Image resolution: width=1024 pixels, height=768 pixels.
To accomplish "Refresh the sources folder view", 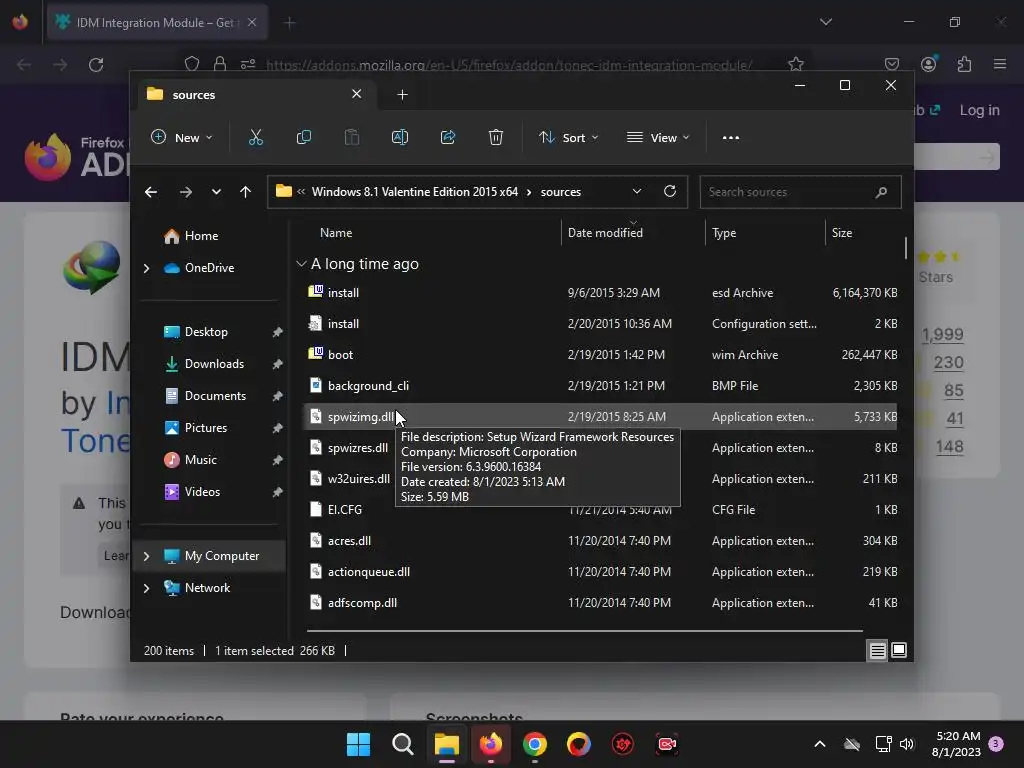I will coord(670,191).
